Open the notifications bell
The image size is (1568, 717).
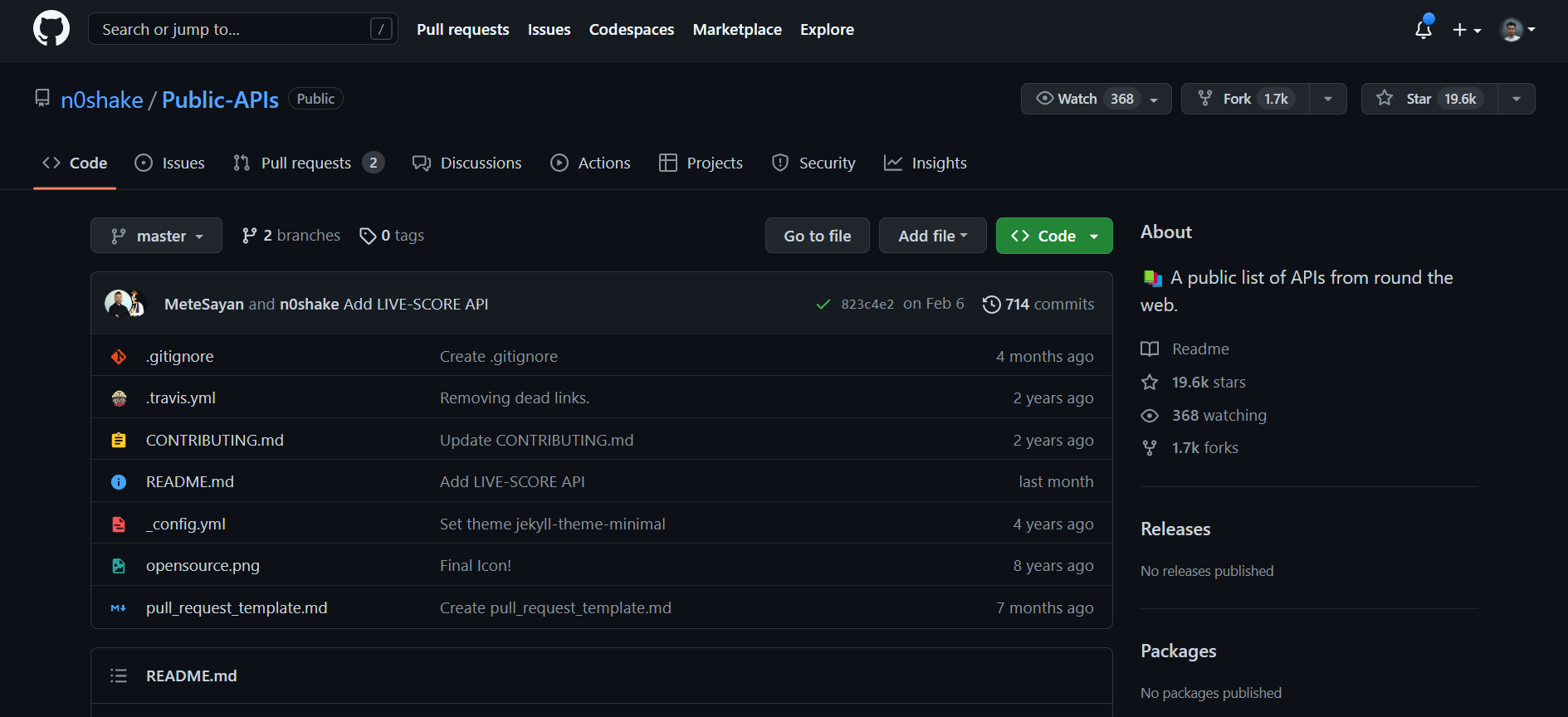point(1424,29)
